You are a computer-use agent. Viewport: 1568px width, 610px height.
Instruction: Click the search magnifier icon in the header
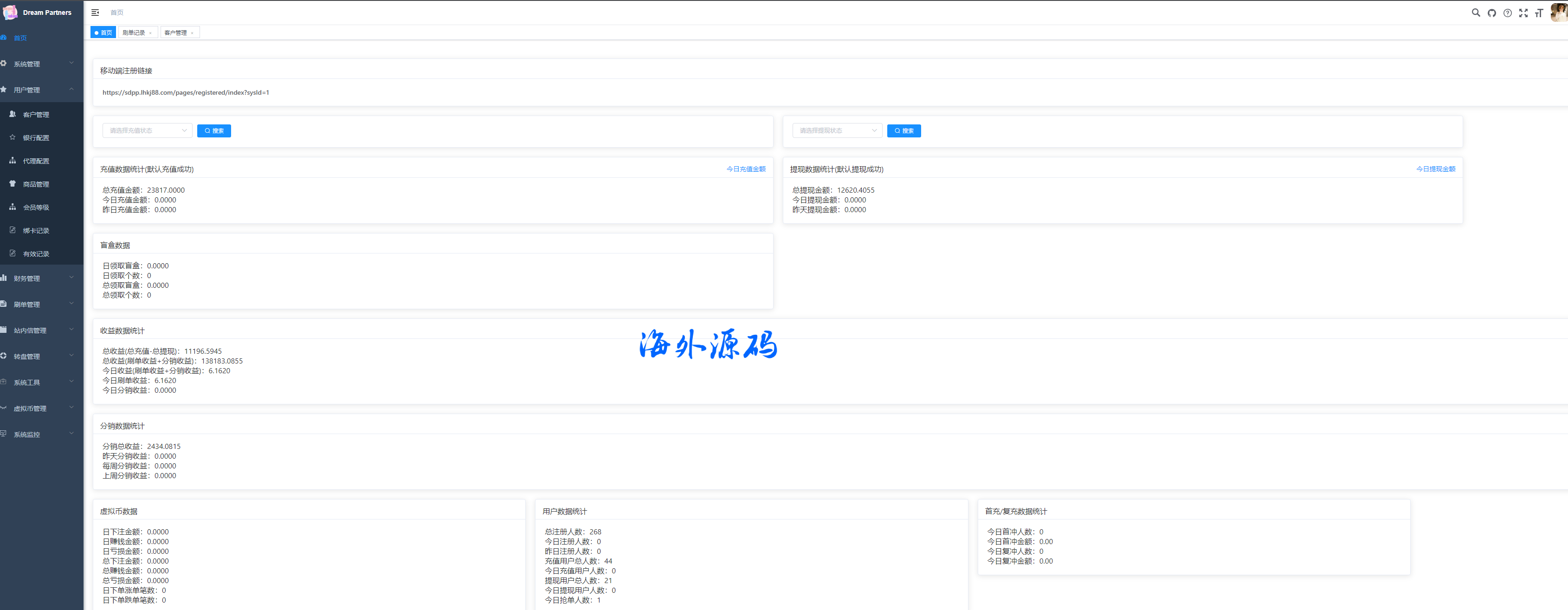[x=1476, y=12]
